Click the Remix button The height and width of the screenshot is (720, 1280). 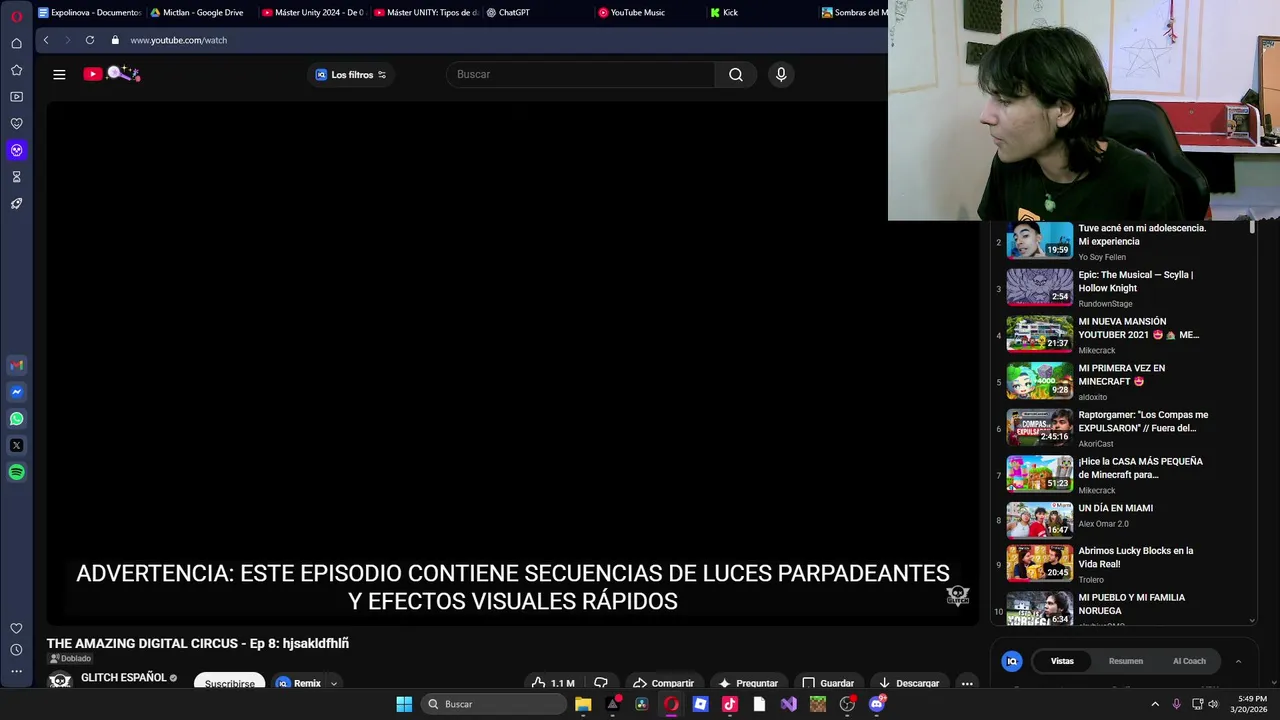tap(298, 684)
